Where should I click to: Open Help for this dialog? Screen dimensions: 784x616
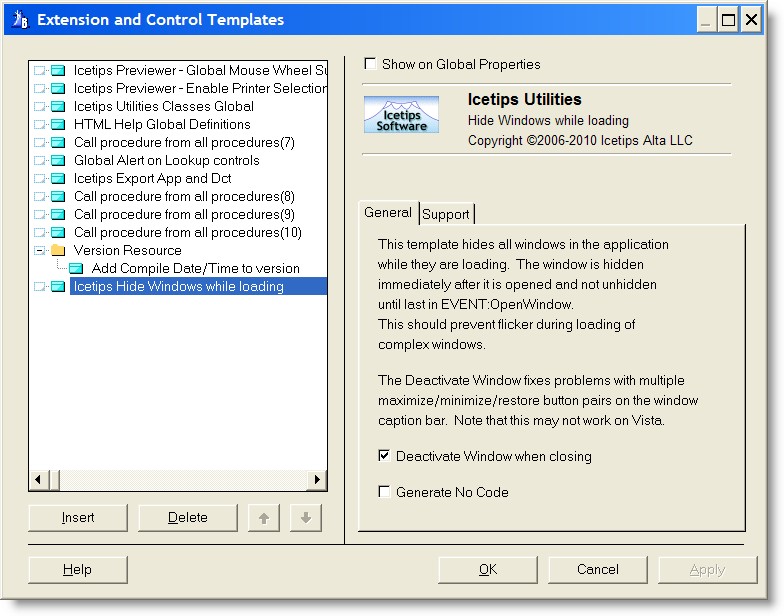click(x=78, y=570)
